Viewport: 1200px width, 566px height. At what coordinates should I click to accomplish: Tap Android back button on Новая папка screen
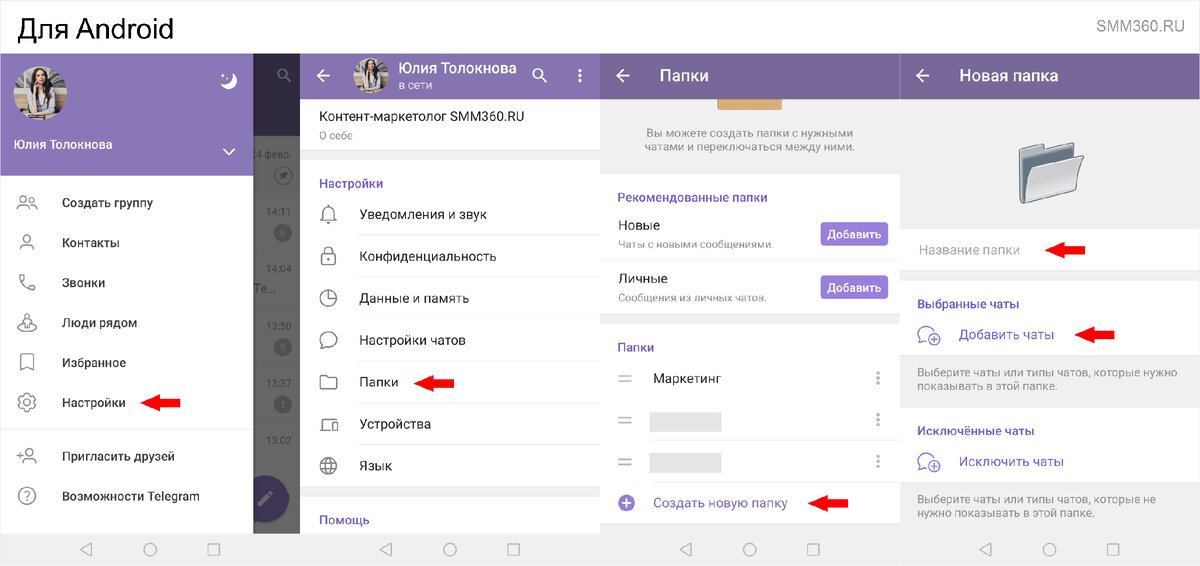pyautogui.click(x=985, y=549)
